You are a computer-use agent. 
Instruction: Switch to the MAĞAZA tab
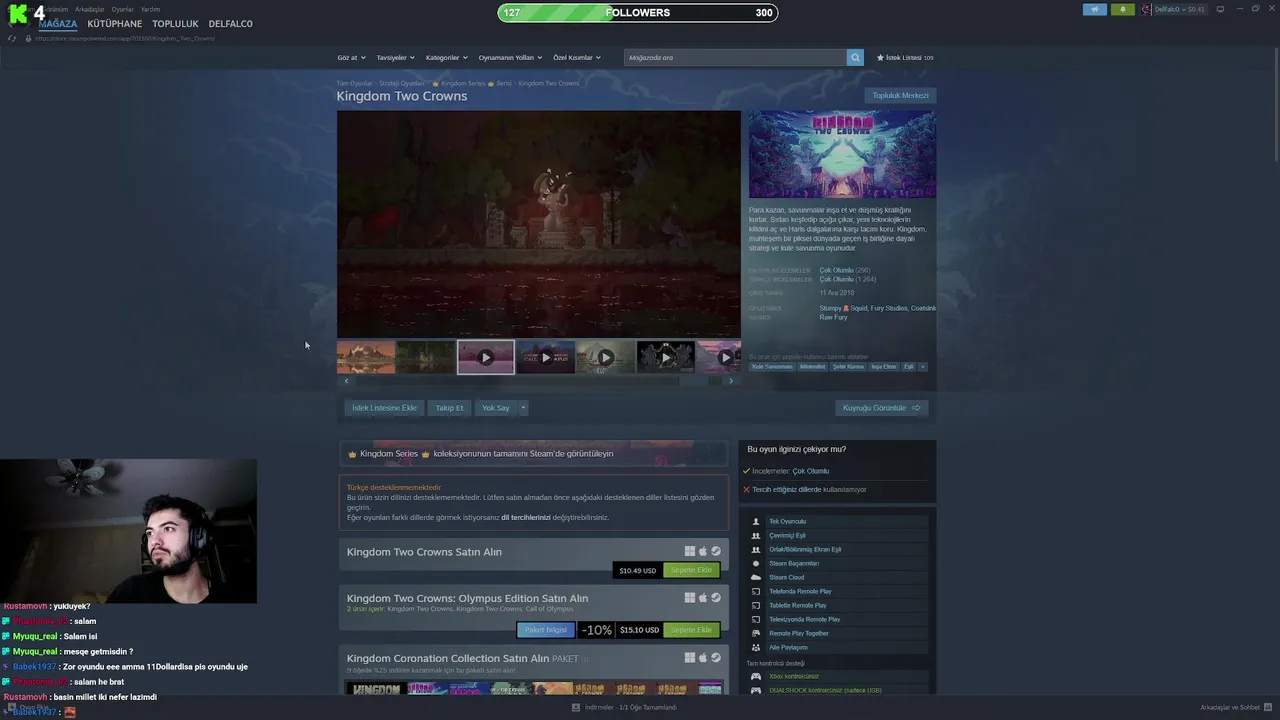point(58,24)
